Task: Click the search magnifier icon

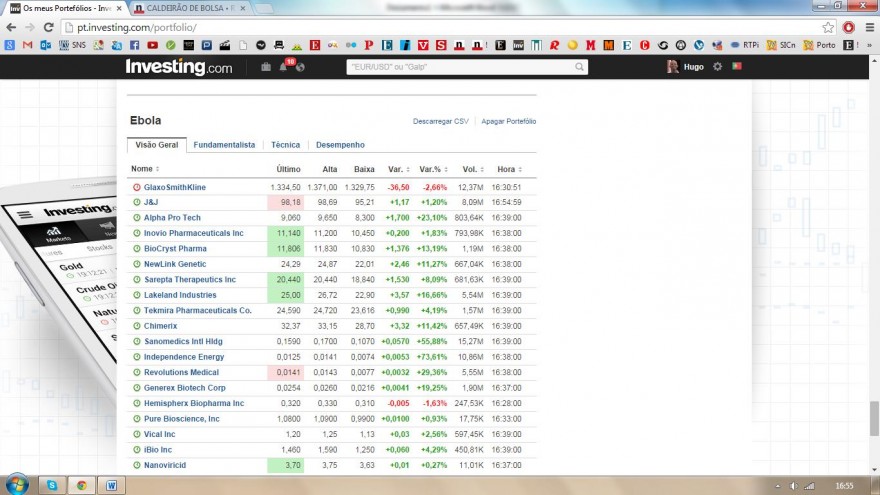Action: click(x=579, y=67)
